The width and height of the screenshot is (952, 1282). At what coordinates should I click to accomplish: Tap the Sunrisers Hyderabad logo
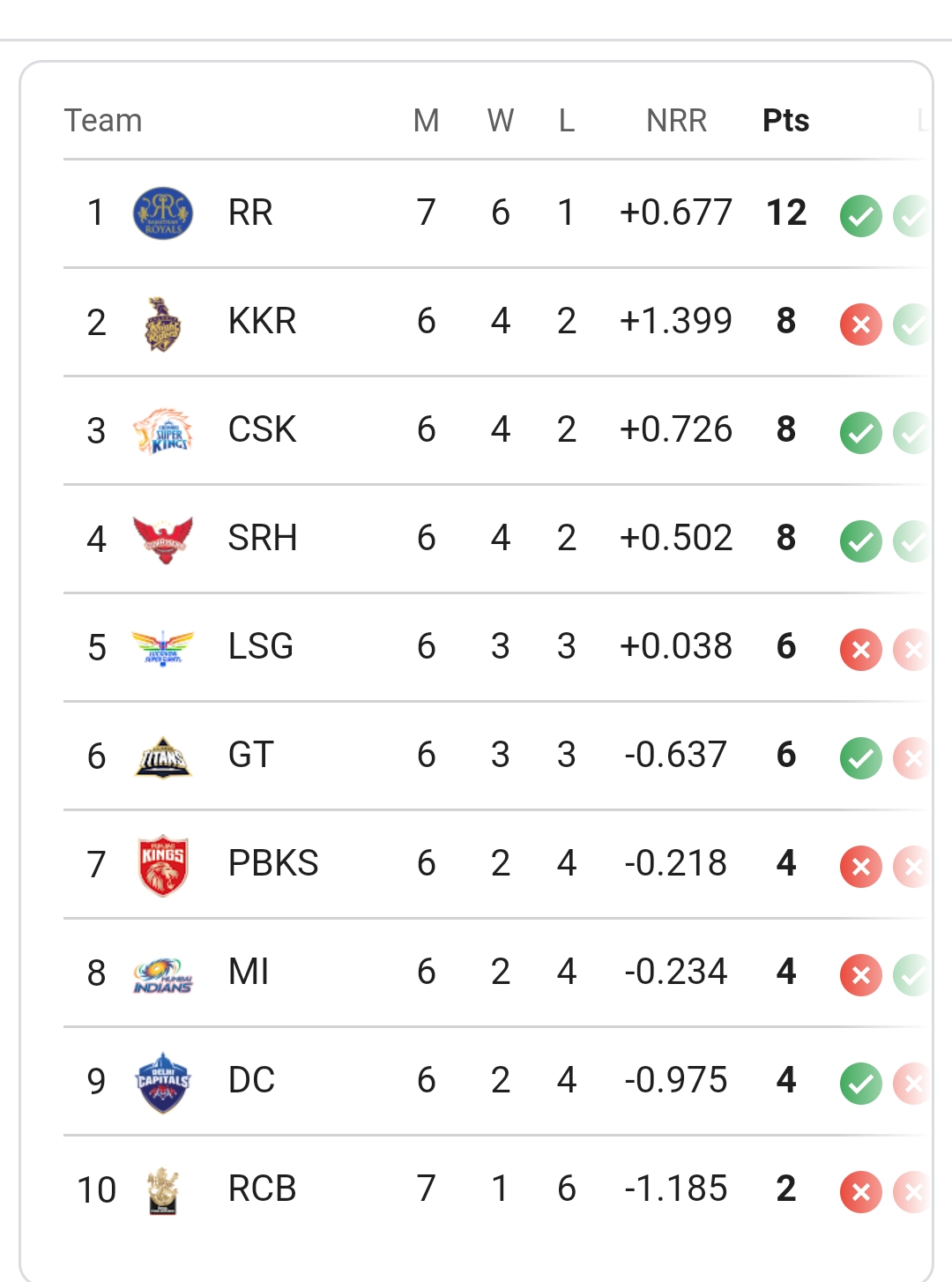coord(162,539)
